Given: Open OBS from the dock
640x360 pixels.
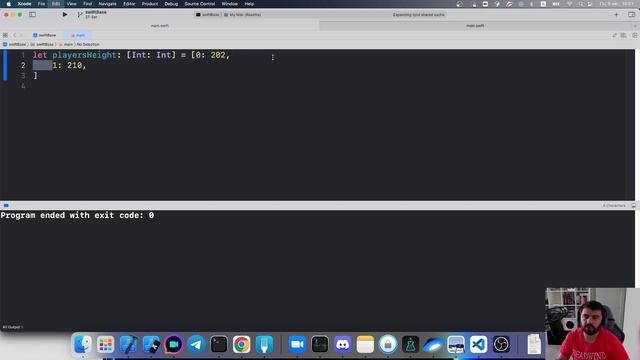Looking at the screenshot, I should [501, 344].
